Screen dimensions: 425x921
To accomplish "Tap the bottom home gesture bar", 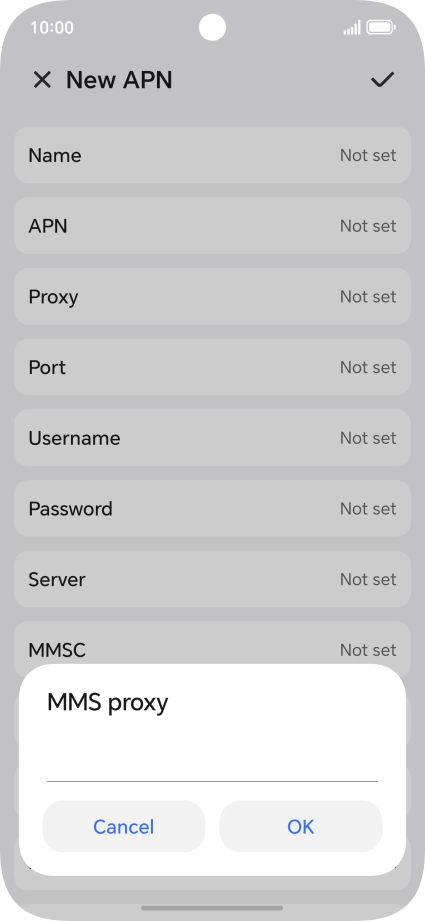I will tap(212, 907).
